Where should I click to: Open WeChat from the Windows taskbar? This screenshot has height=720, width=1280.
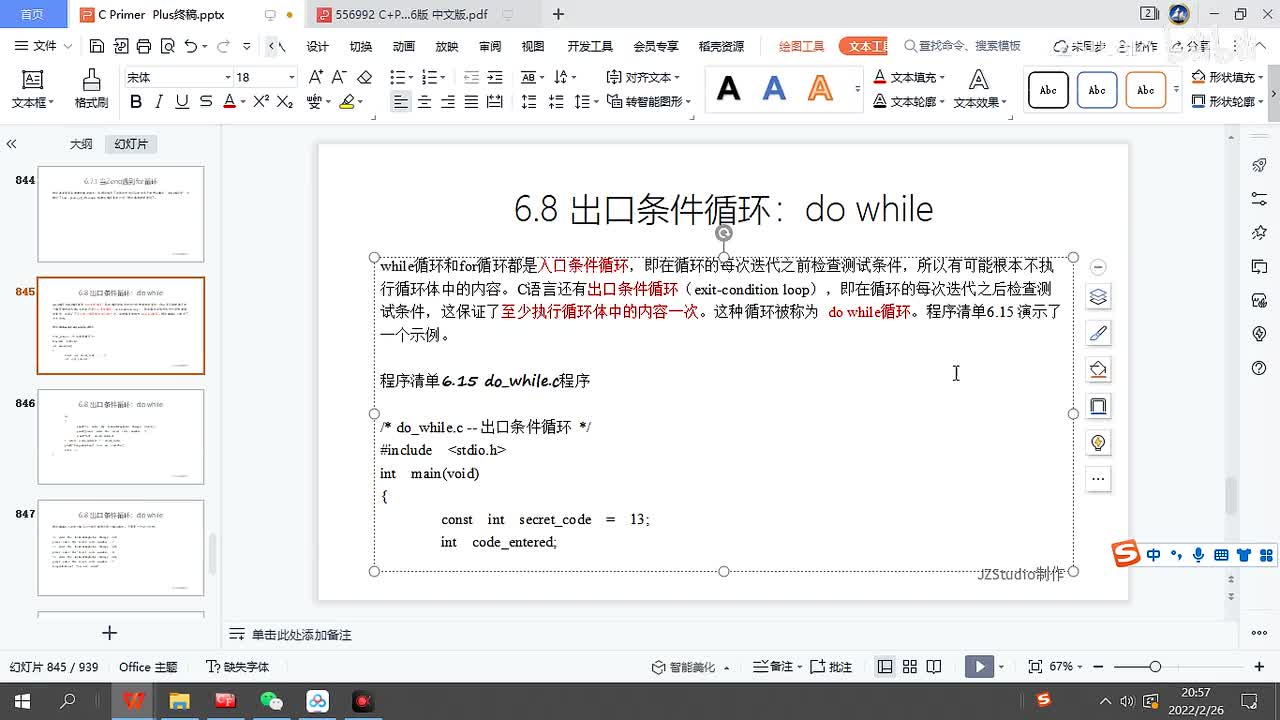point(270,701)
